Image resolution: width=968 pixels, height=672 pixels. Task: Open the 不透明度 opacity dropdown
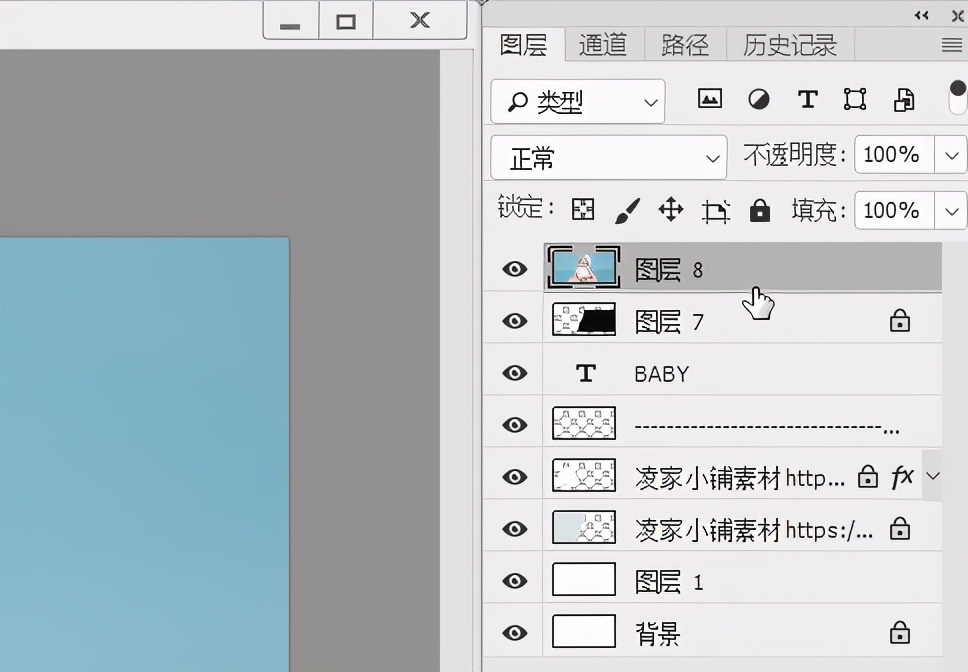[x=948, y=155]
